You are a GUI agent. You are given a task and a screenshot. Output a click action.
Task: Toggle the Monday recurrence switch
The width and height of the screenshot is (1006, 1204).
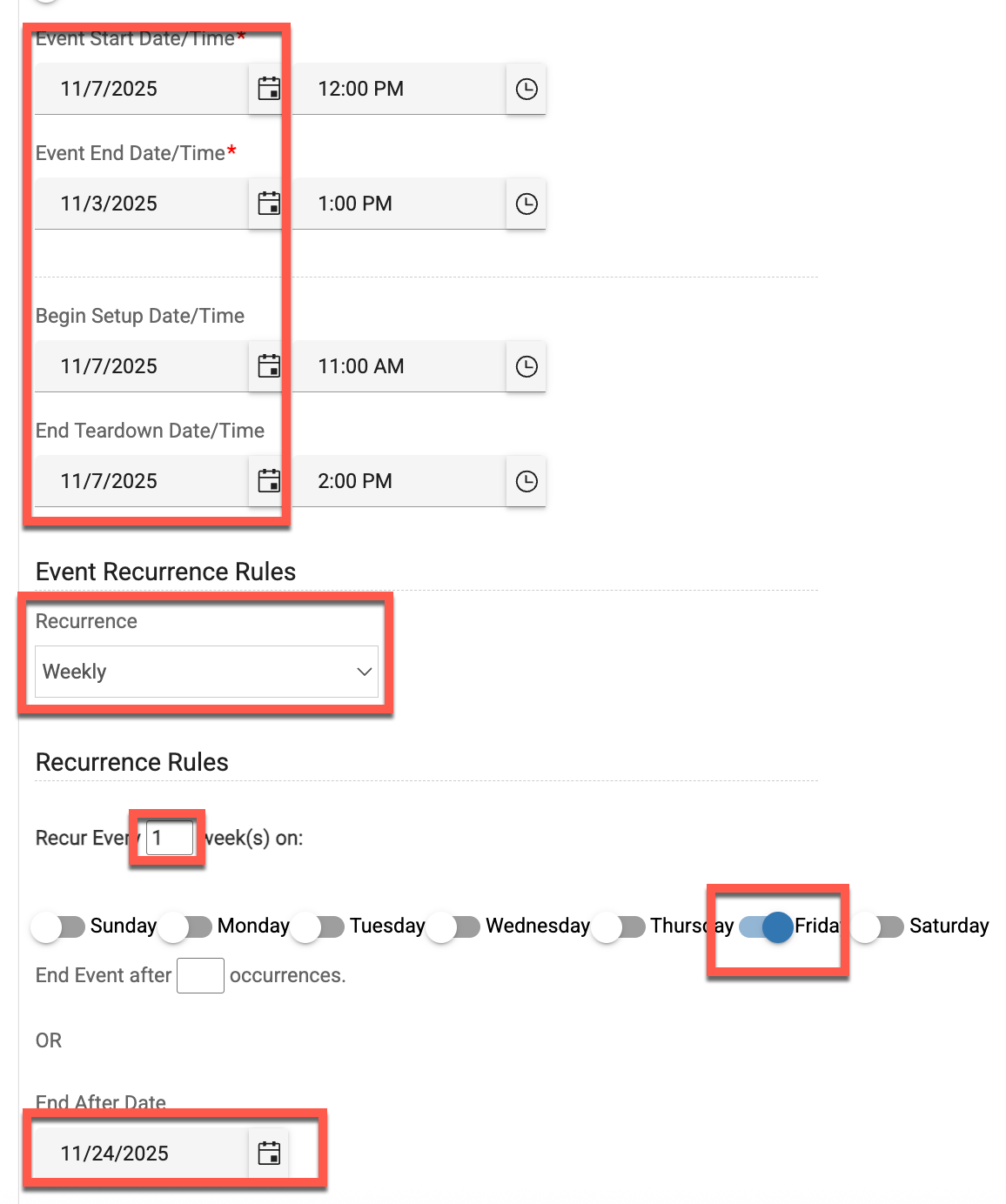coord(186,926)
